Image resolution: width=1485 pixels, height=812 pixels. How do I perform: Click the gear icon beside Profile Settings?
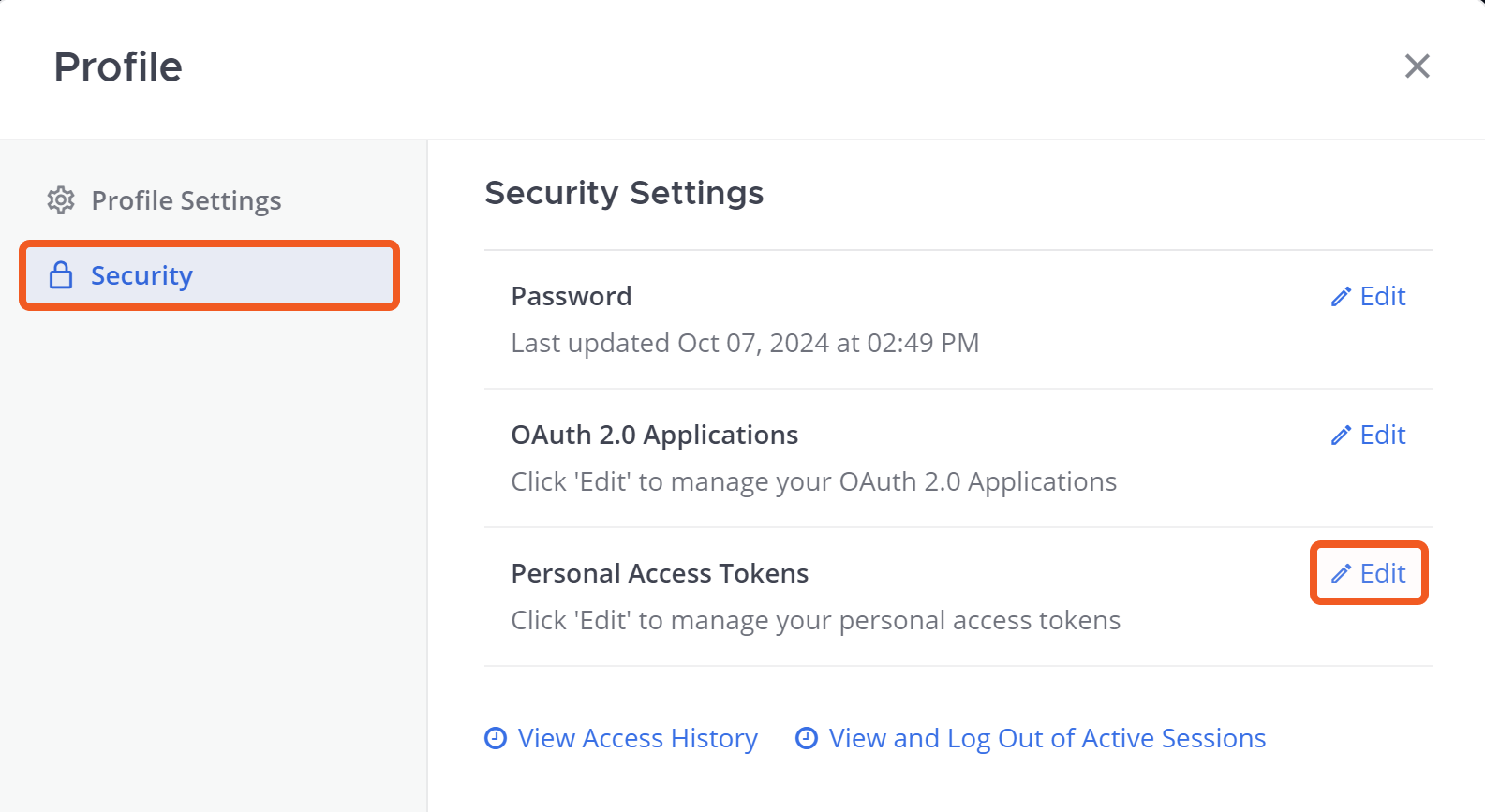(x=61, y=200)
